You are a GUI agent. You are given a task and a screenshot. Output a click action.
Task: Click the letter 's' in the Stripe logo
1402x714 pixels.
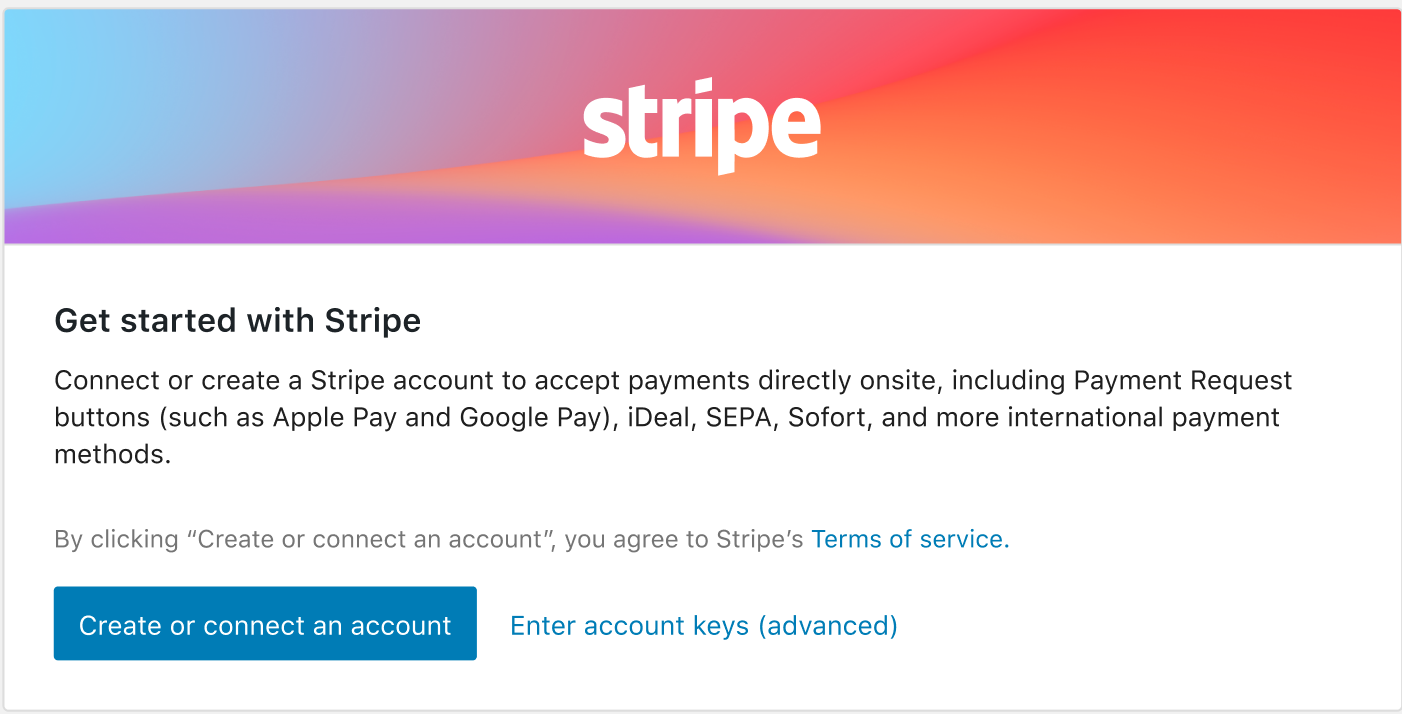tap(606, 125)
